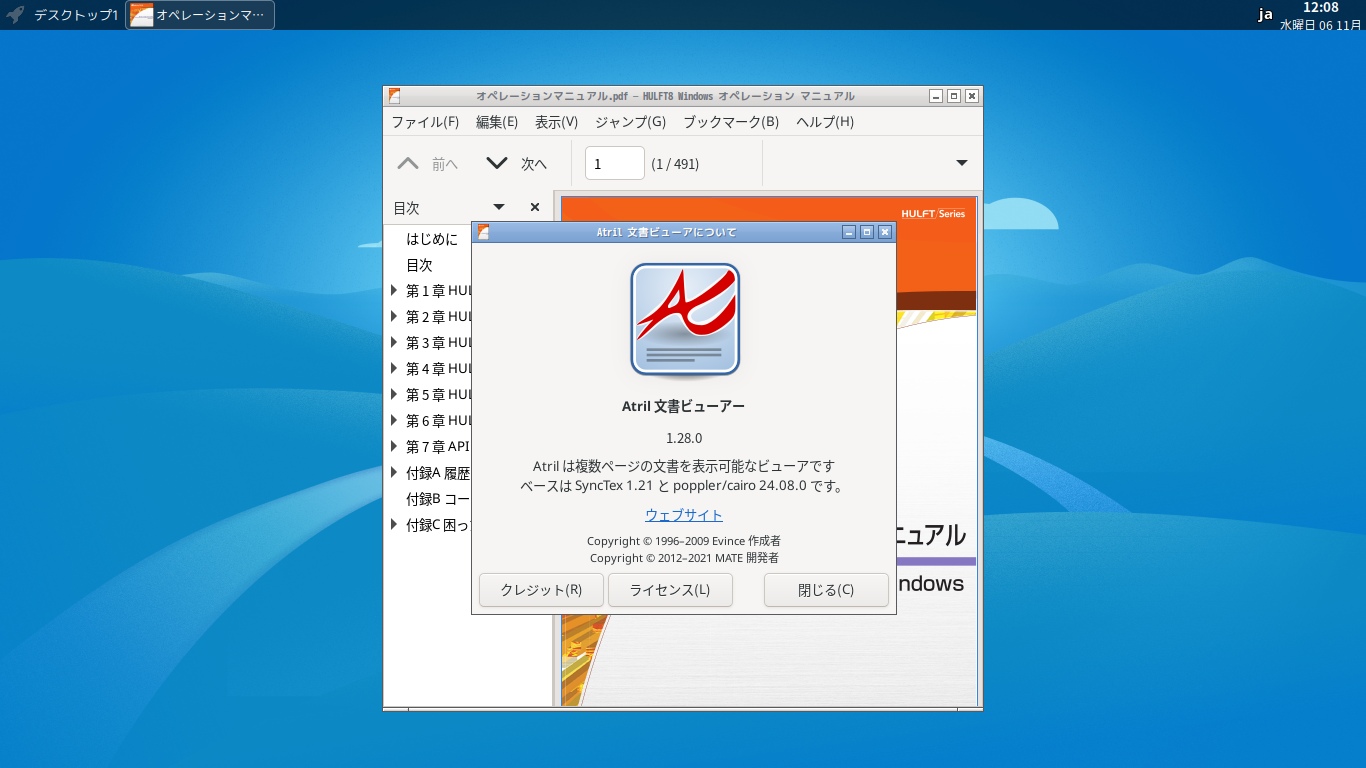
Task: Click the about dialog's title bar icon
Action: (x=483, y=232)
